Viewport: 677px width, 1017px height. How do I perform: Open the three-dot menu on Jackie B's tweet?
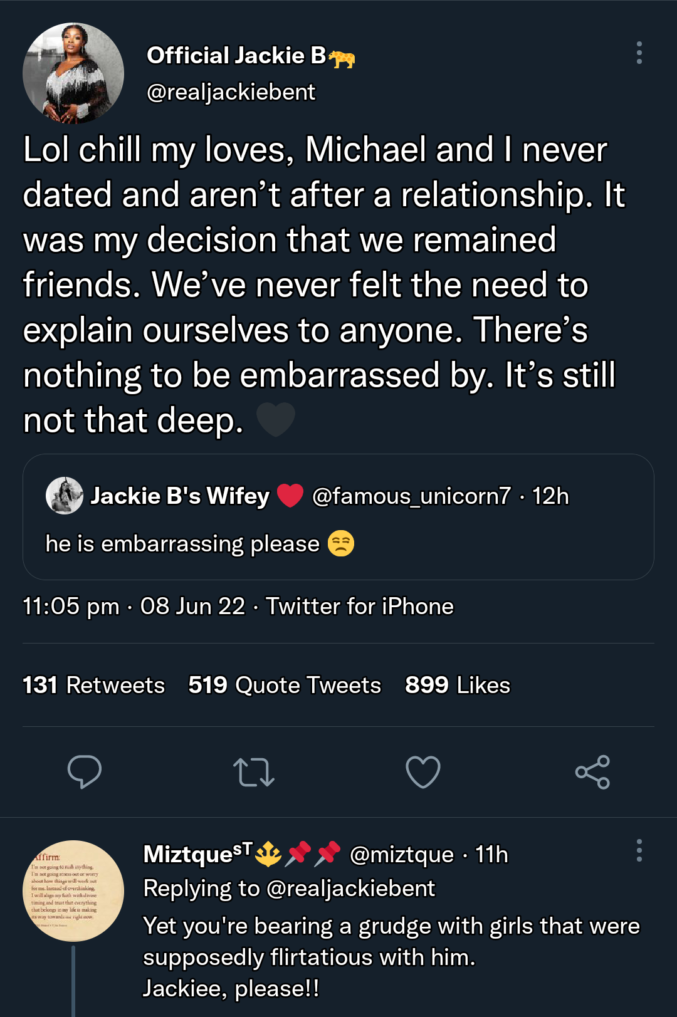click(x=639, y=53)
